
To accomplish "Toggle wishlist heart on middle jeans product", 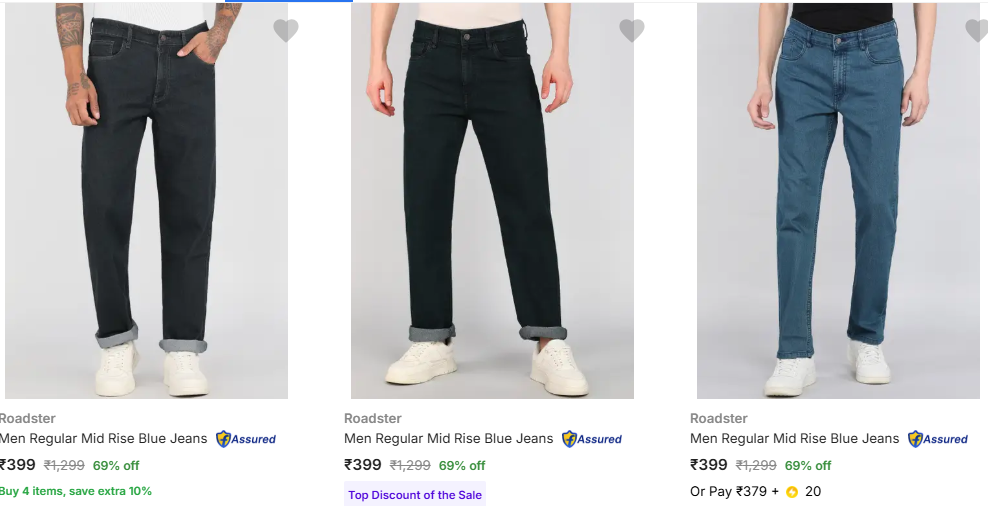I will (x=632, y=31).
